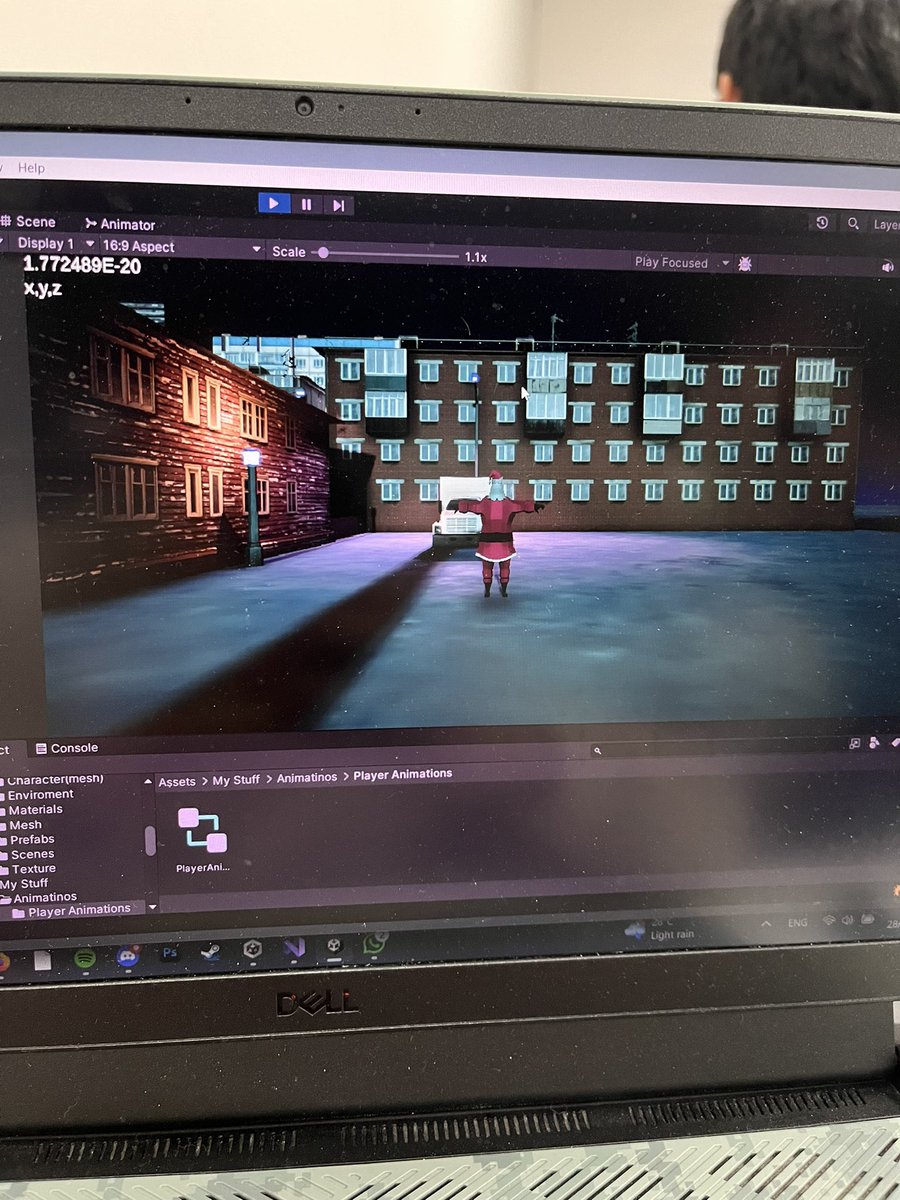Switch to the Scene tab
This screenshot has height=1200, width=900.
27,222
